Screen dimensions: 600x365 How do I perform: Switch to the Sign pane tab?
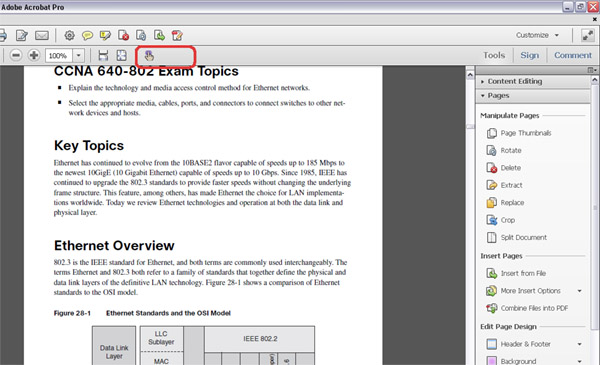coord(530,55)
